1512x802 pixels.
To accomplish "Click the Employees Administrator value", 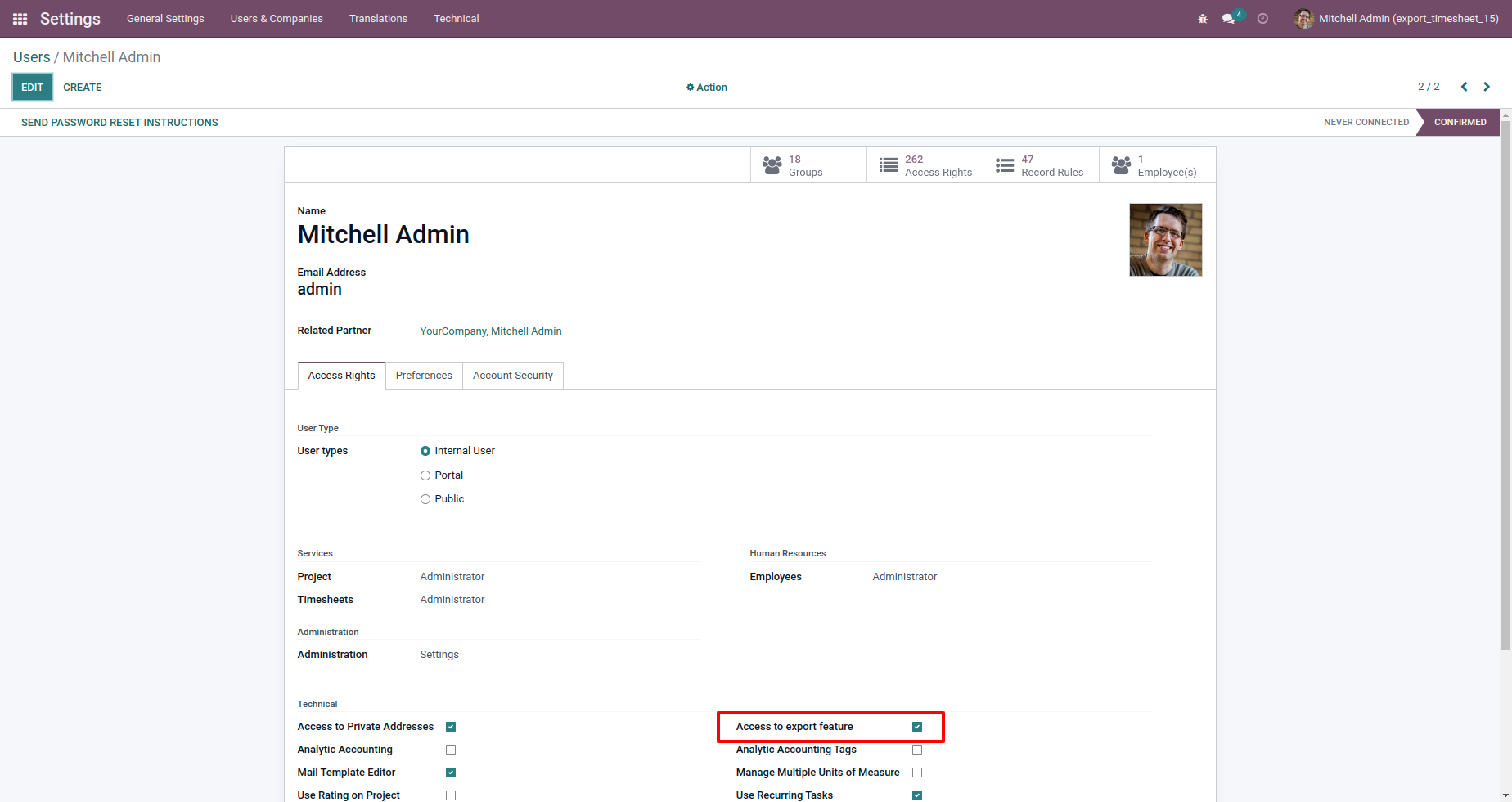I will (905, 577).
